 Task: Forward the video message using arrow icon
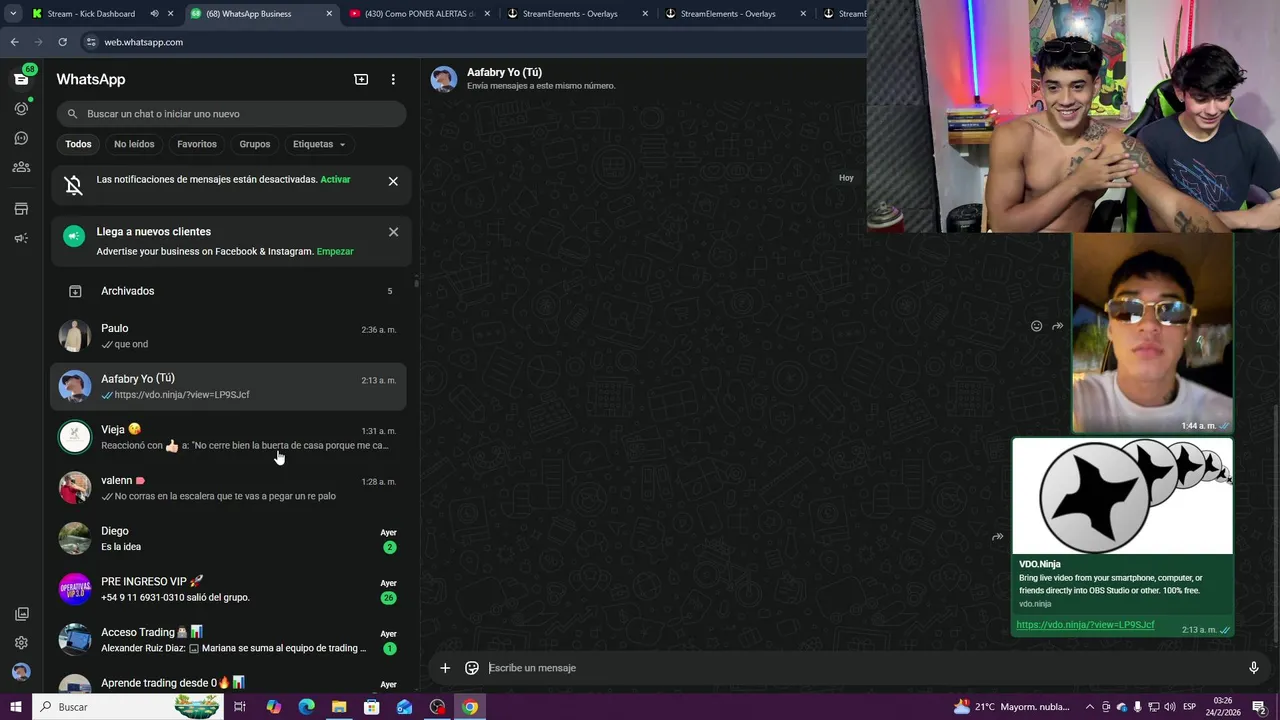pyautogui.click(x=1058, y=326)
